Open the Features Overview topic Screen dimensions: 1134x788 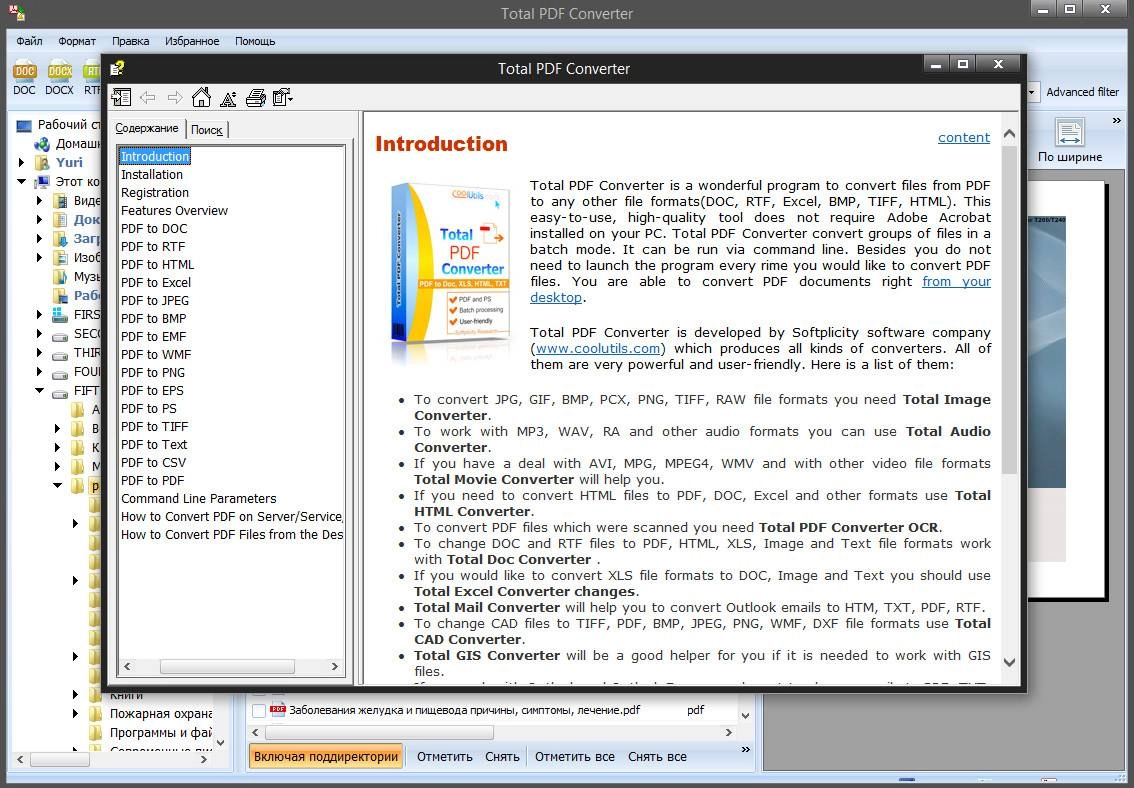pyautogui.click(x=174, y=210)
